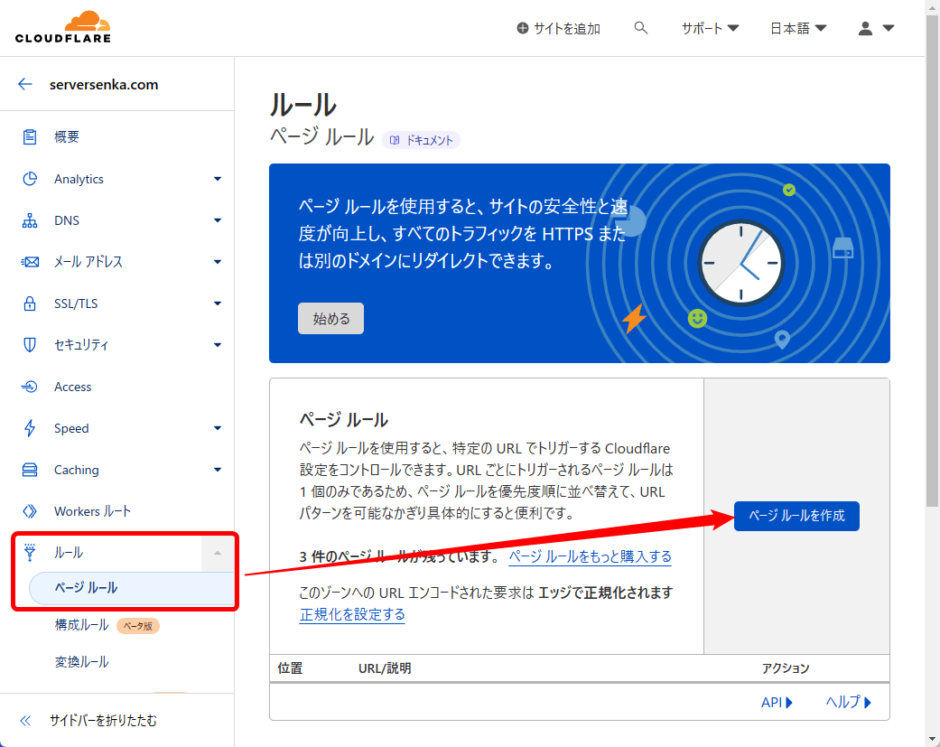The image size is (940, 747).
Task: Click the ページ ルールを作成 button
Action: point(796,516)
